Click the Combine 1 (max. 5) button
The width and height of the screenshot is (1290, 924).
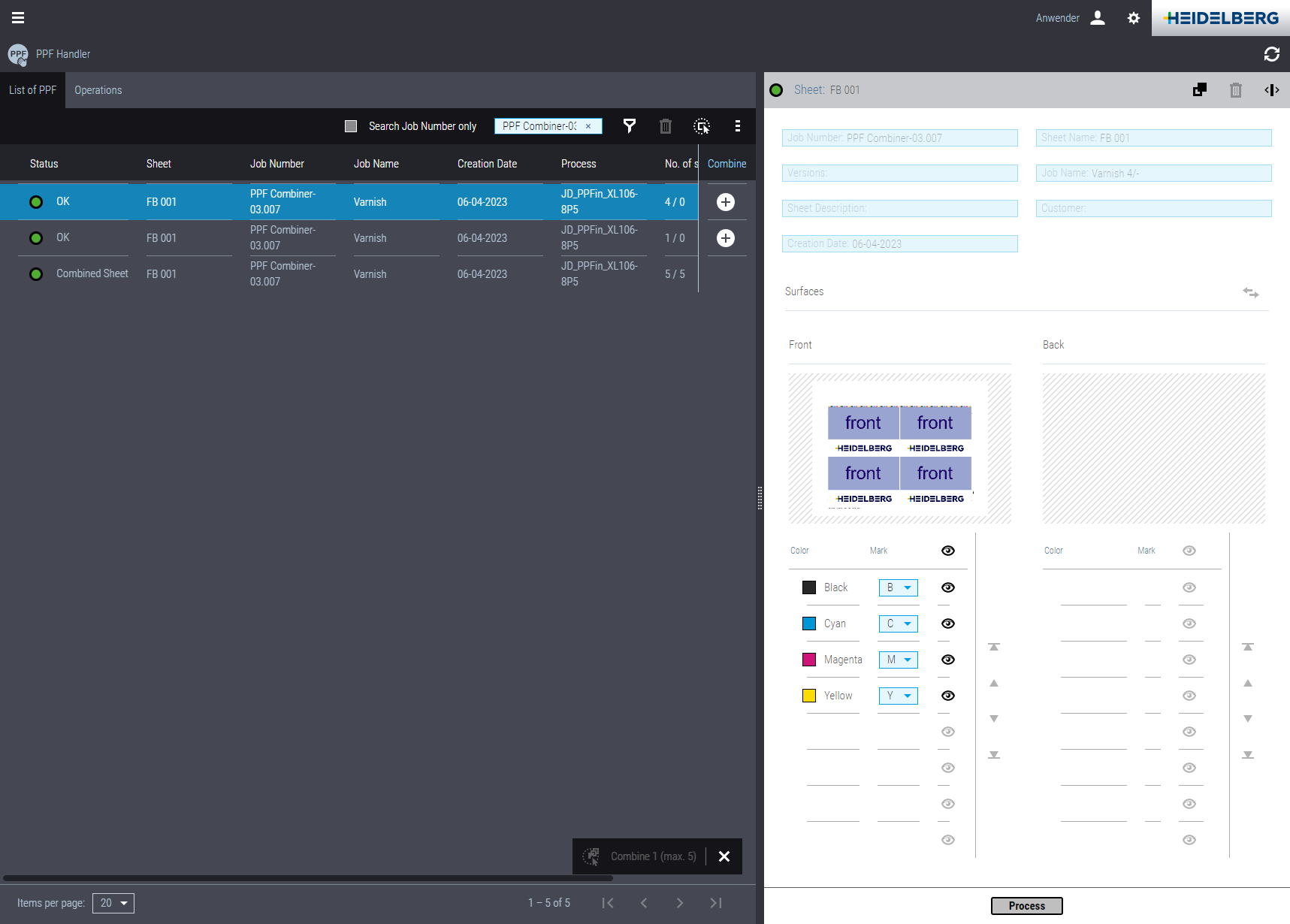640,856
